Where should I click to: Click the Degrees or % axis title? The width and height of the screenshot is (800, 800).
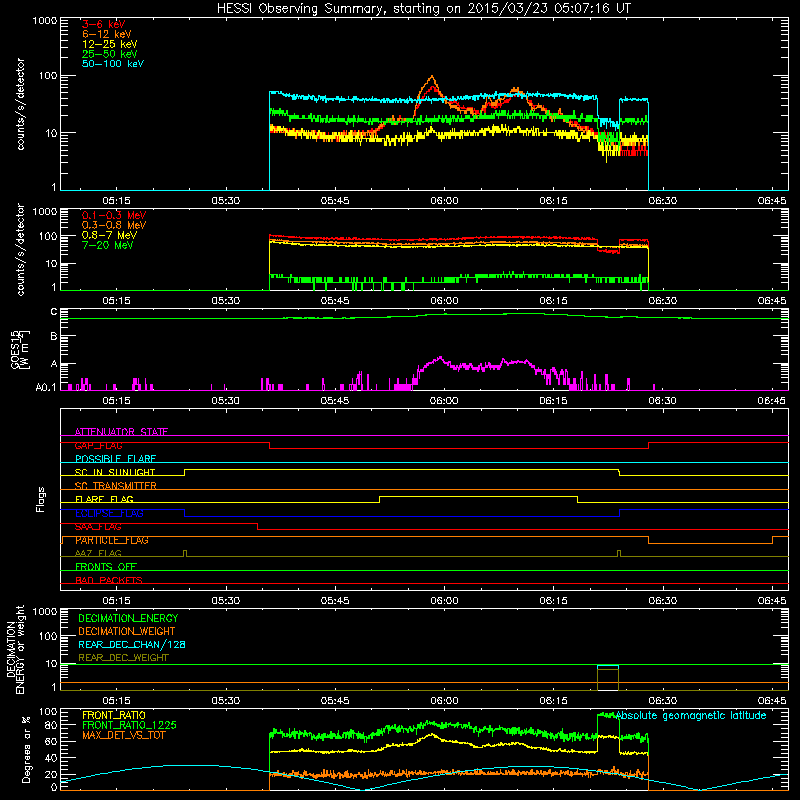pos(26,750)
